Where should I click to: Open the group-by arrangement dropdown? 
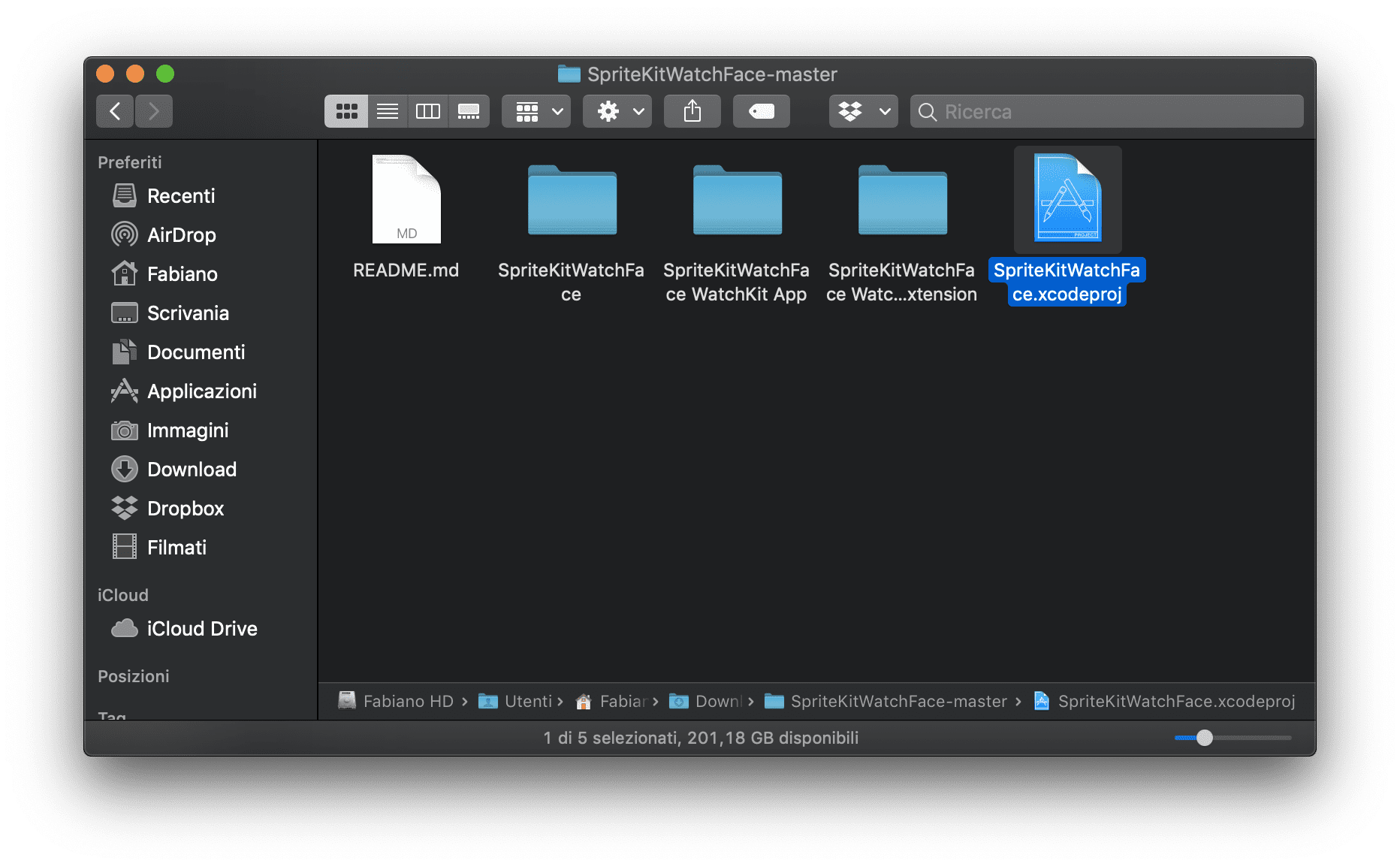pos(536,111)
